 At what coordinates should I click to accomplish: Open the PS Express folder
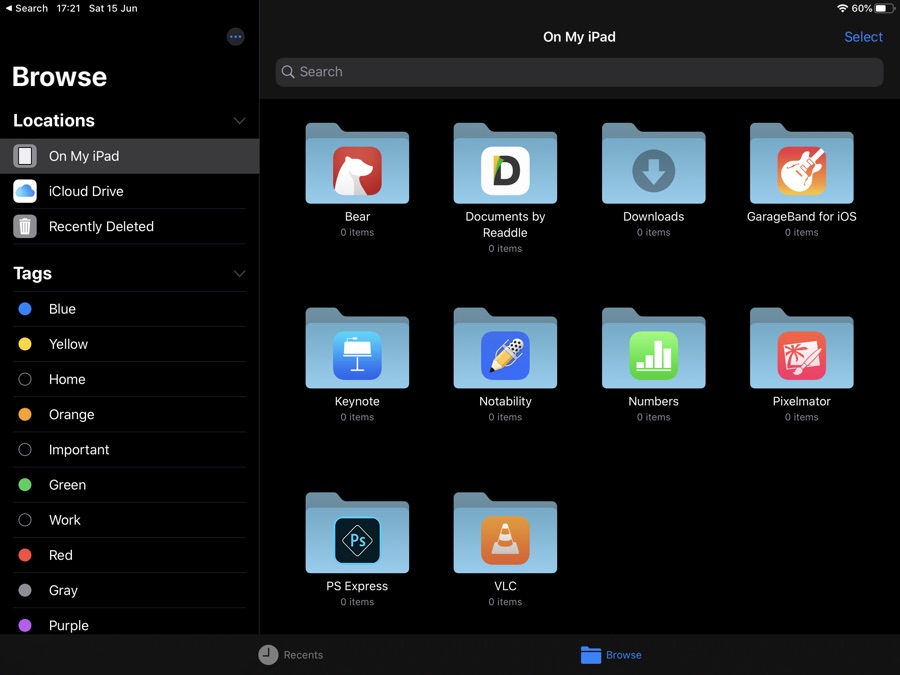point(357,533)
